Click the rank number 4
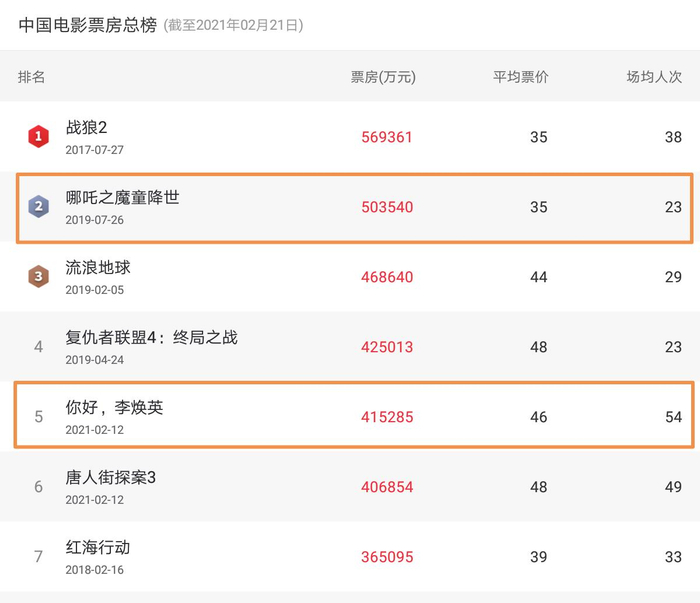Screen dimensions: 700x603 pos(38,347)
